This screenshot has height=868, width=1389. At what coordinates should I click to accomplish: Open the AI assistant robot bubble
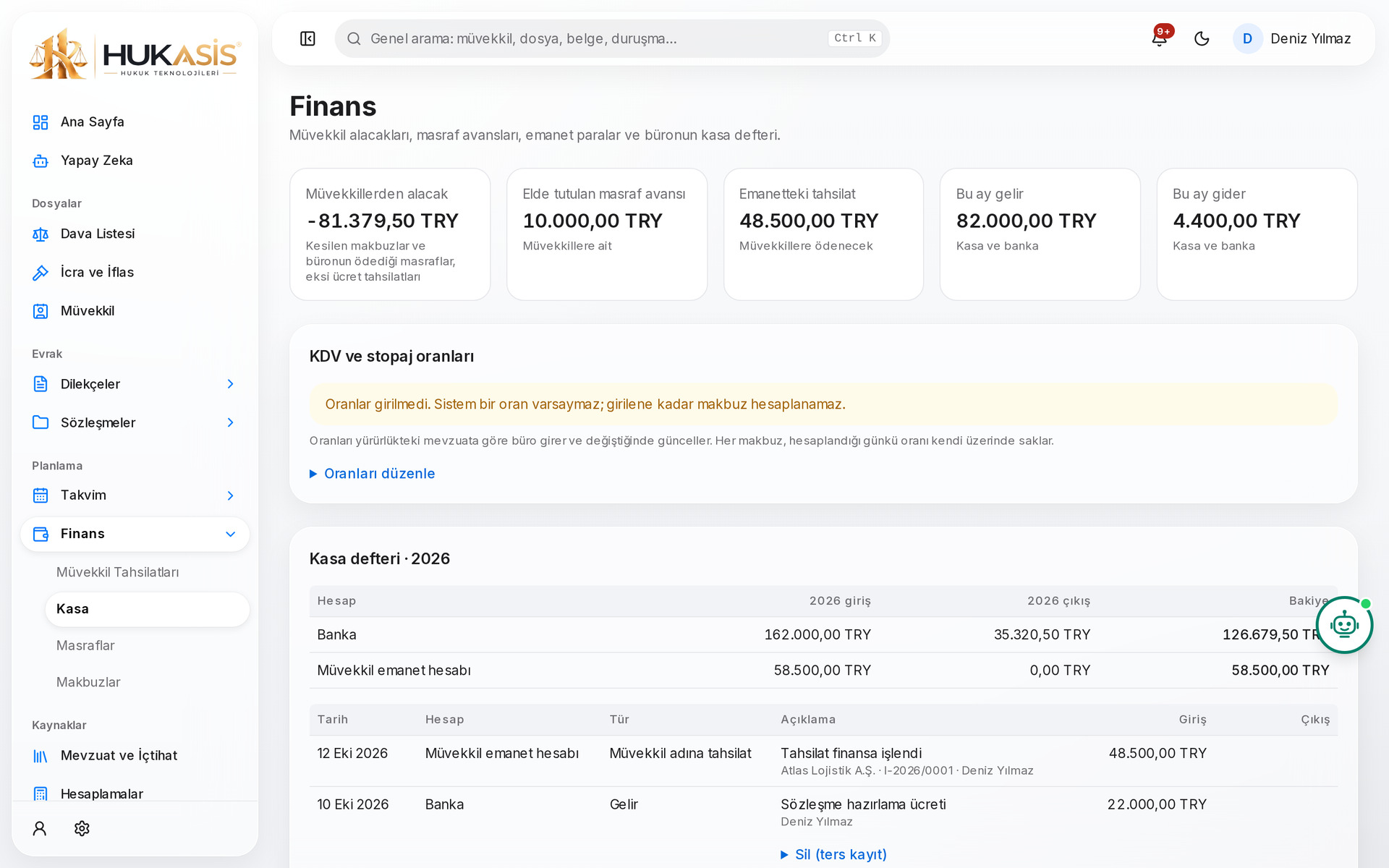coord(1344,625)
